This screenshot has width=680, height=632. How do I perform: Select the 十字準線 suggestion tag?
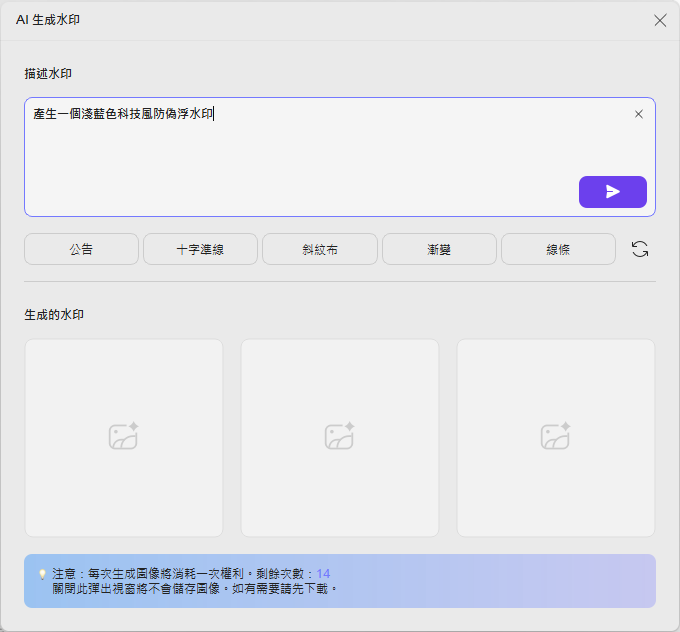click(x=200, y=249)
